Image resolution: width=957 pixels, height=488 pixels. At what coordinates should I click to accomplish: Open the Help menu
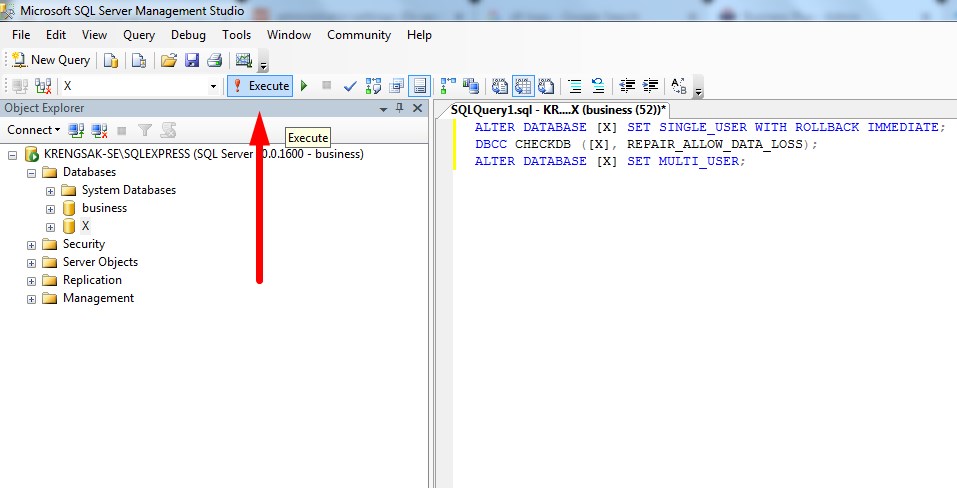[419, 35]
